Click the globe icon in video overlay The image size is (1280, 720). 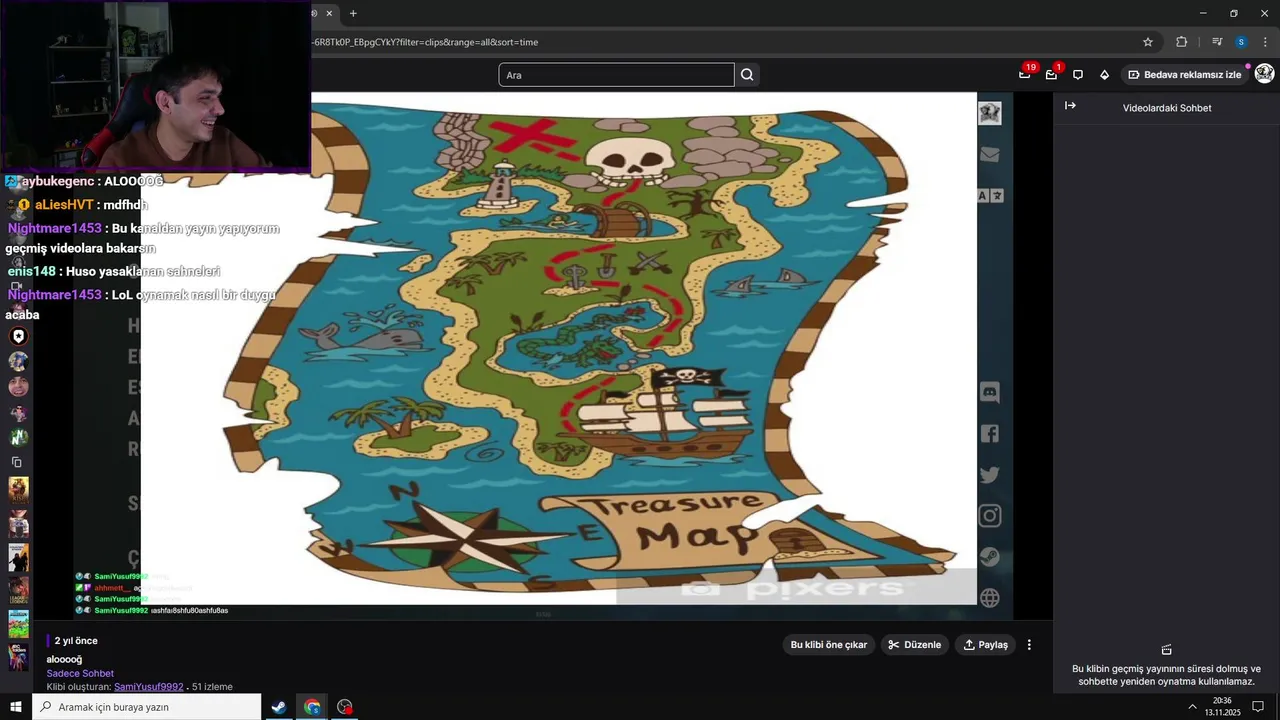pyautogui.click(x=990, y=598)
